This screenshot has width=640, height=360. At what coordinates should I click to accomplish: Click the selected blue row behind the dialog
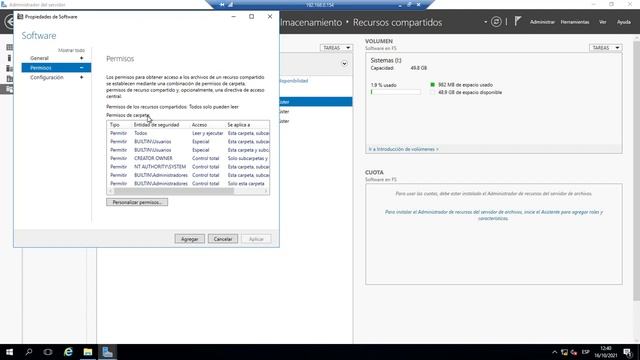[x=316, y=102]
